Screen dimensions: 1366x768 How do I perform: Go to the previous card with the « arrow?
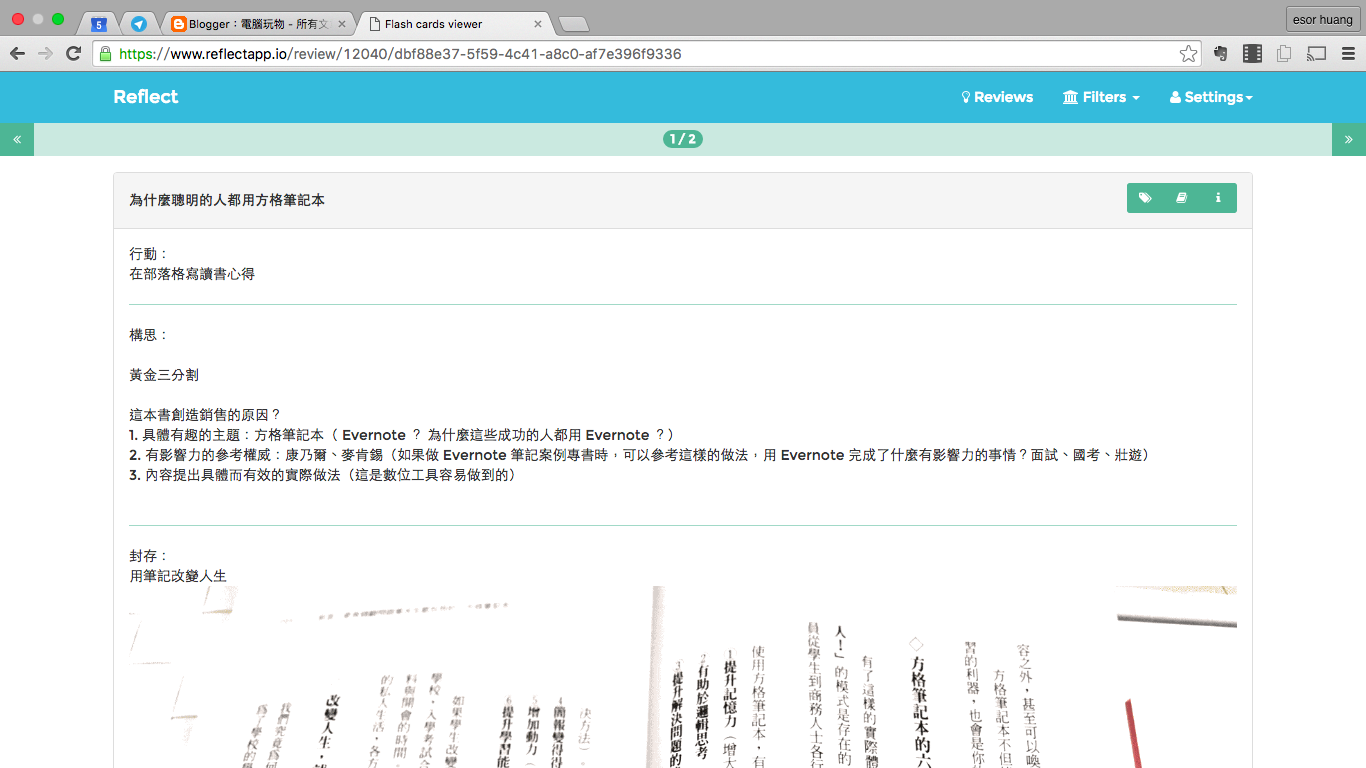tap(17, 139)
